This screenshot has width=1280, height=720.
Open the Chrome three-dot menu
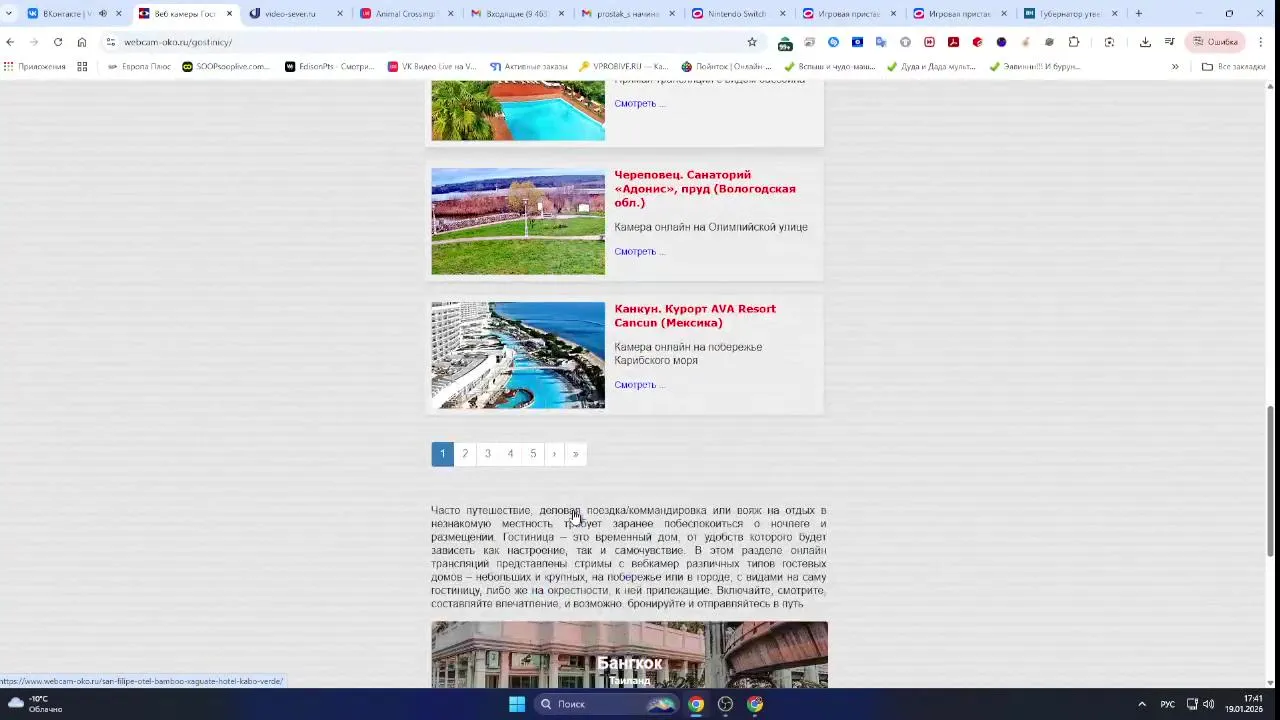[x=1261, y=42]
